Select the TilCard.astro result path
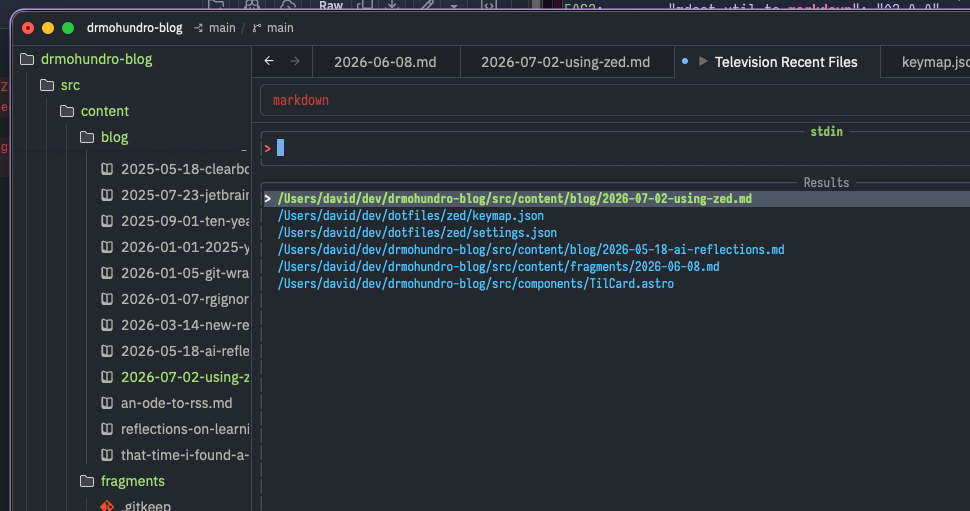The width and height of the screenshot is (970, 511). [x=476, y=283]
